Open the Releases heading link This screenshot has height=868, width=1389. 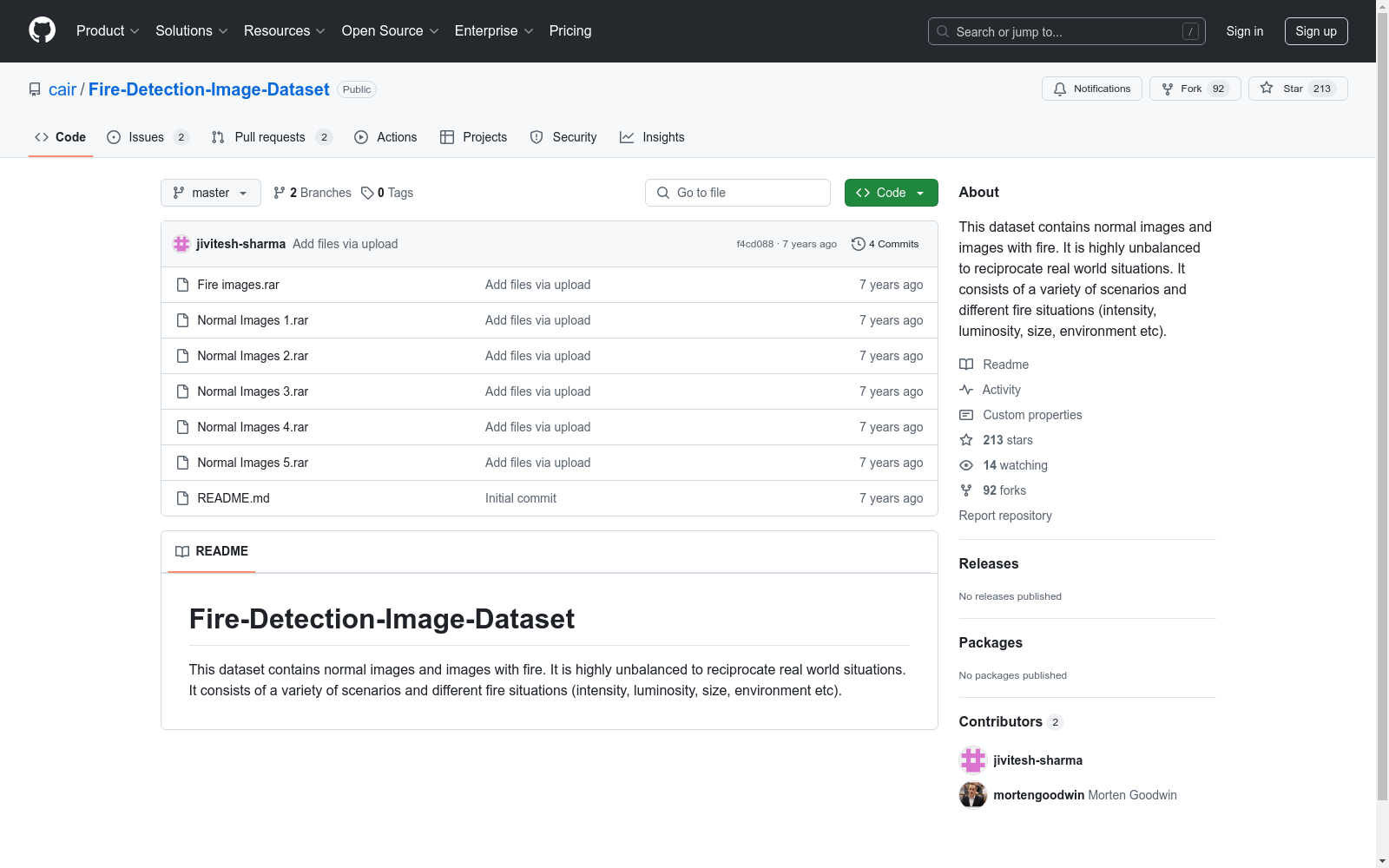989,563
